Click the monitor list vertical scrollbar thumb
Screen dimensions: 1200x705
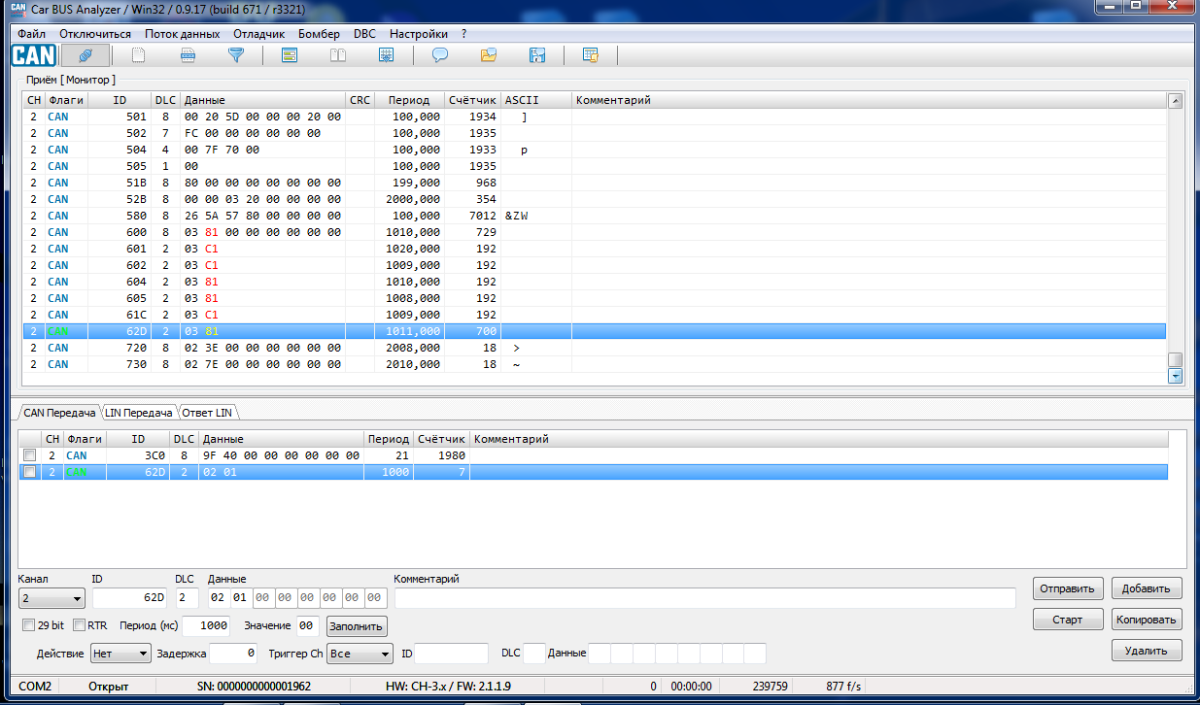click(x=1175, y=360)
